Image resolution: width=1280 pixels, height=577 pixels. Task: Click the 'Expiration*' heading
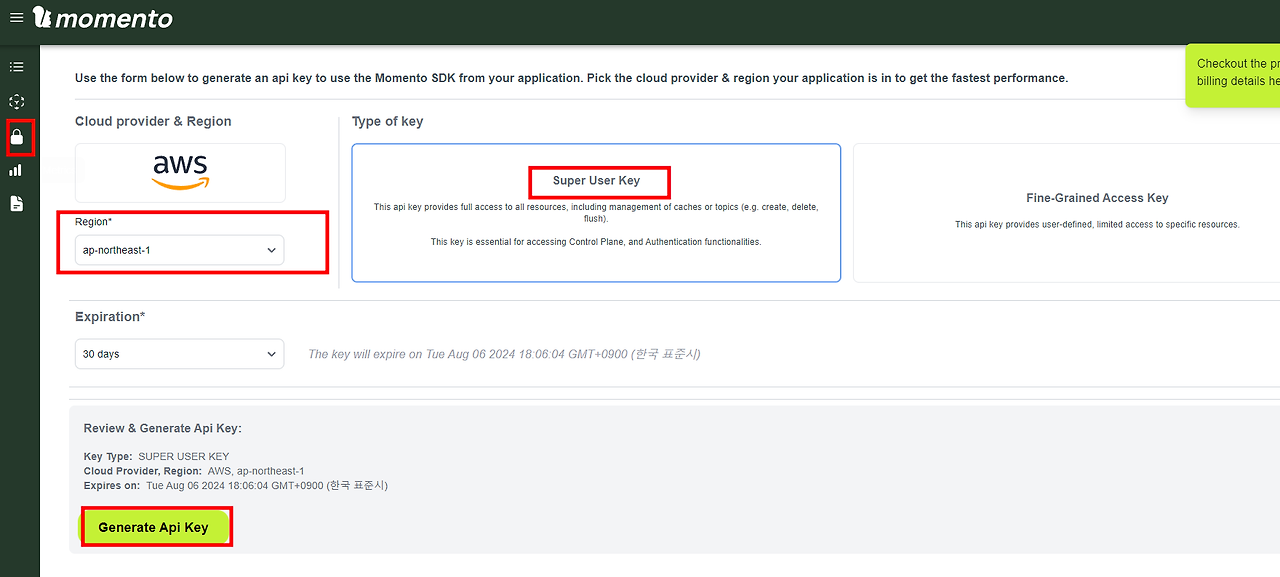pyautogui.click(x=110, y=317)
